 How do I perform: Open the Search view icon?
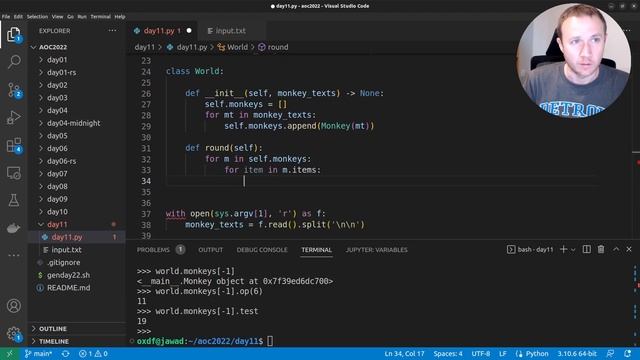pos(13,62)
